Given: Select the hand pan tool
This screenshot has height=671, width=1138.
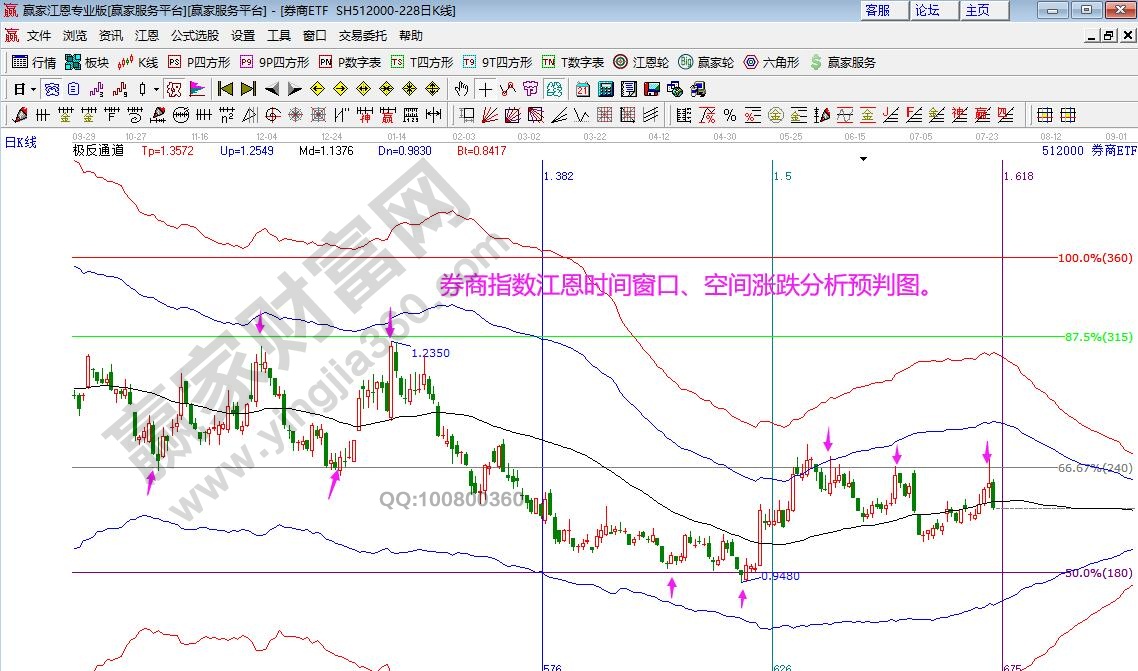Looking at the screenshot, I should pos(462,88).
